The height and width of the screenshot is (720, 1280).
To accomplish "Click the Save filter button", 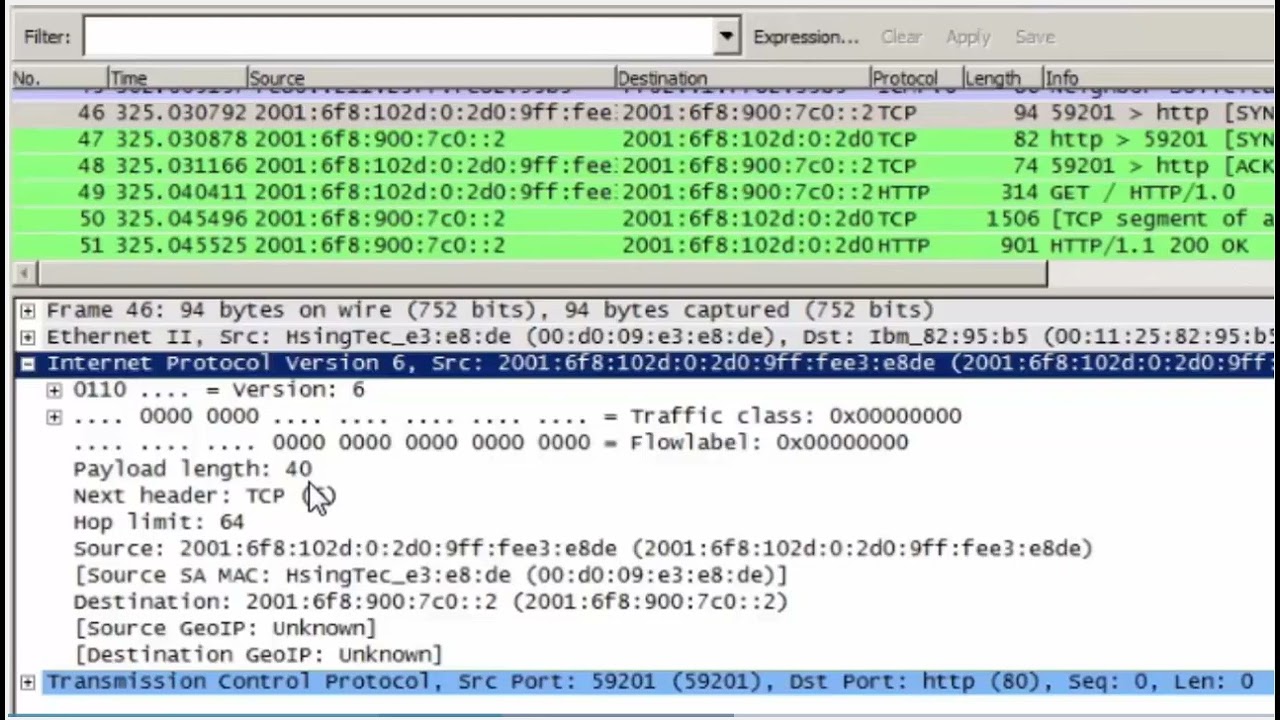I will tap(1034, 37).
